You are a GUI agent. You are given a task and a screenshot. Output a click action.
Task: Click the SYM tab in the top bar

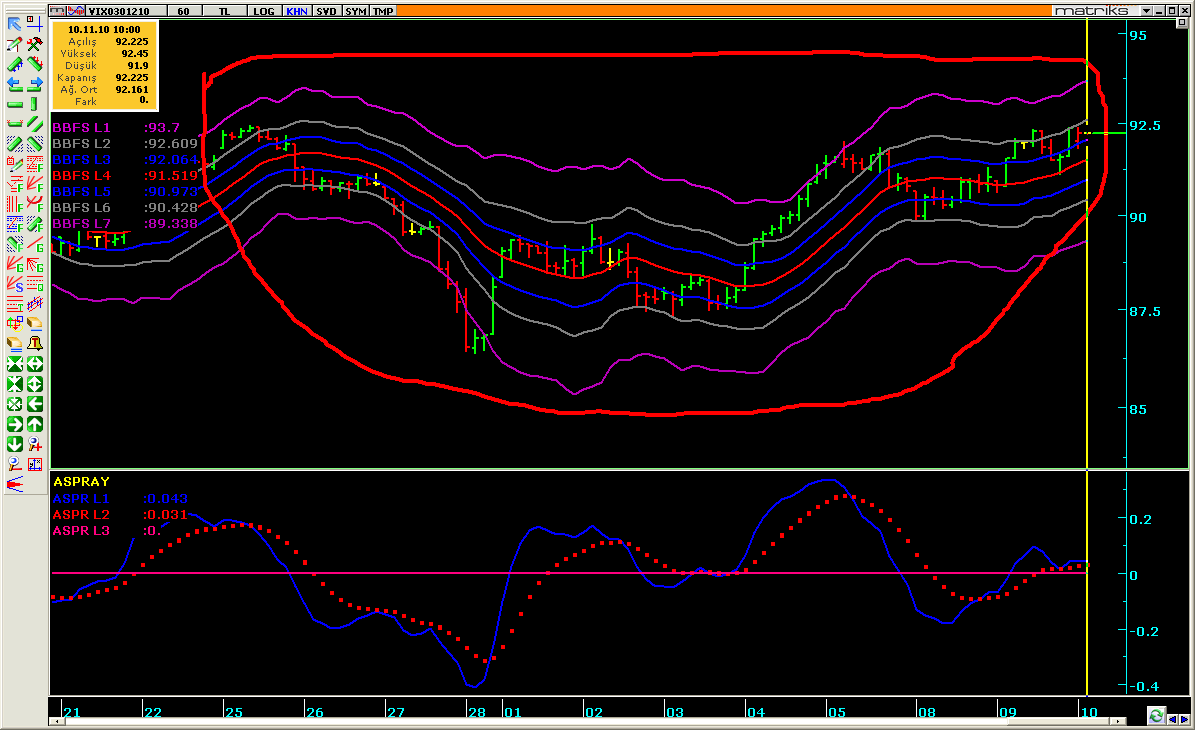tap(355, 11)
